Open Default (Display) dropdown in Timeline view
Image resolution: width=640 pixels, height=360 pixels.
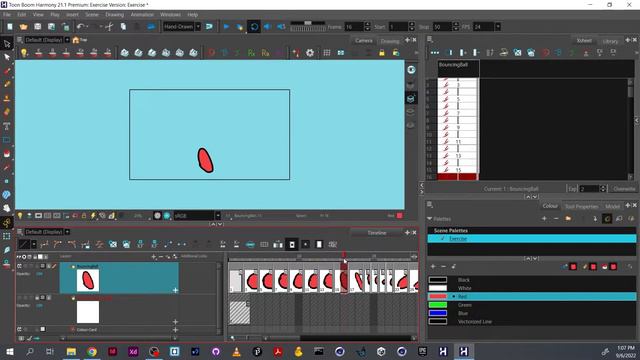coord(67,232)
